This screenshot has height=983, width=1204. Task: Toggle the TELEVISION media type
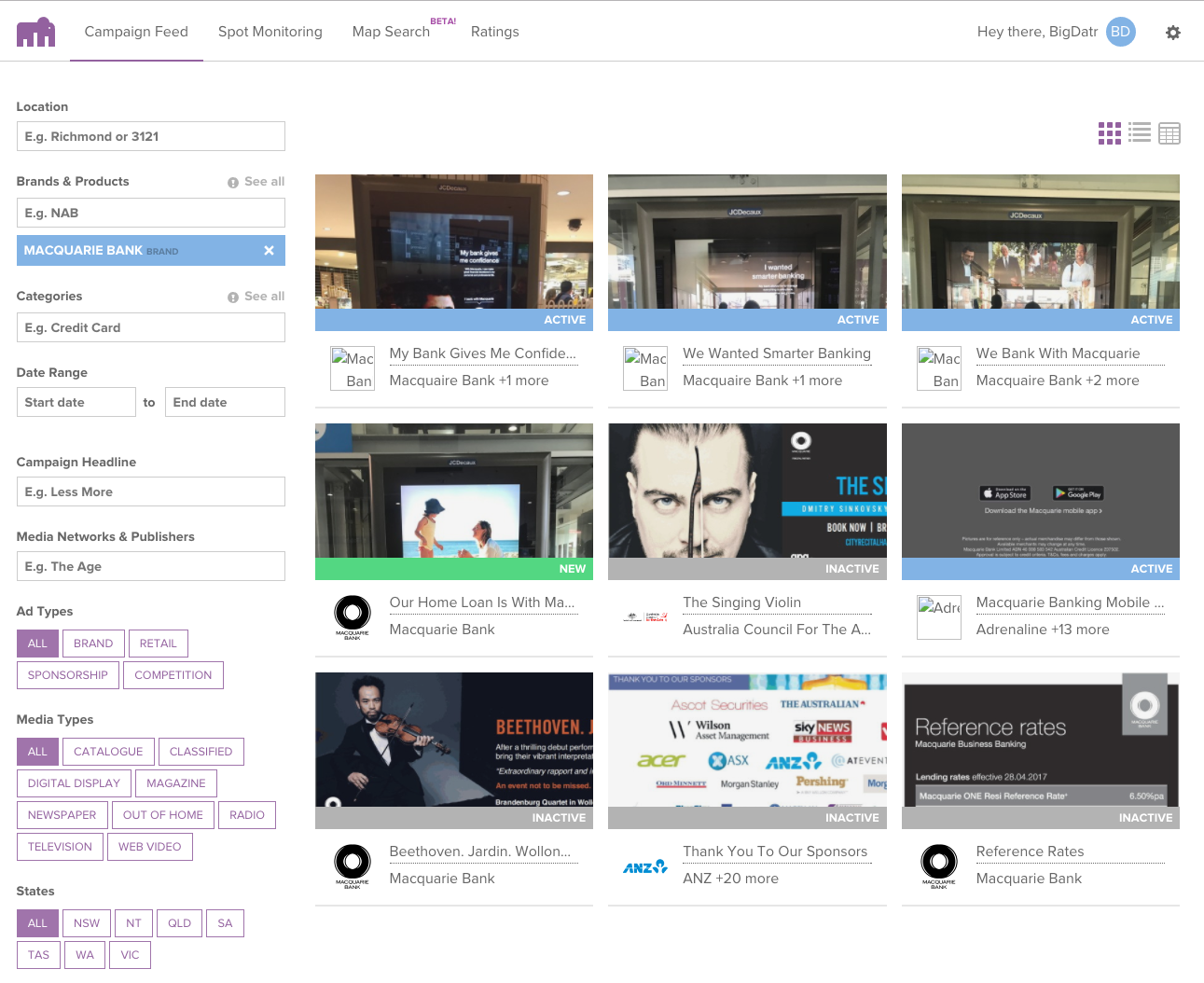pyautogui.click(x=61, y=847)
